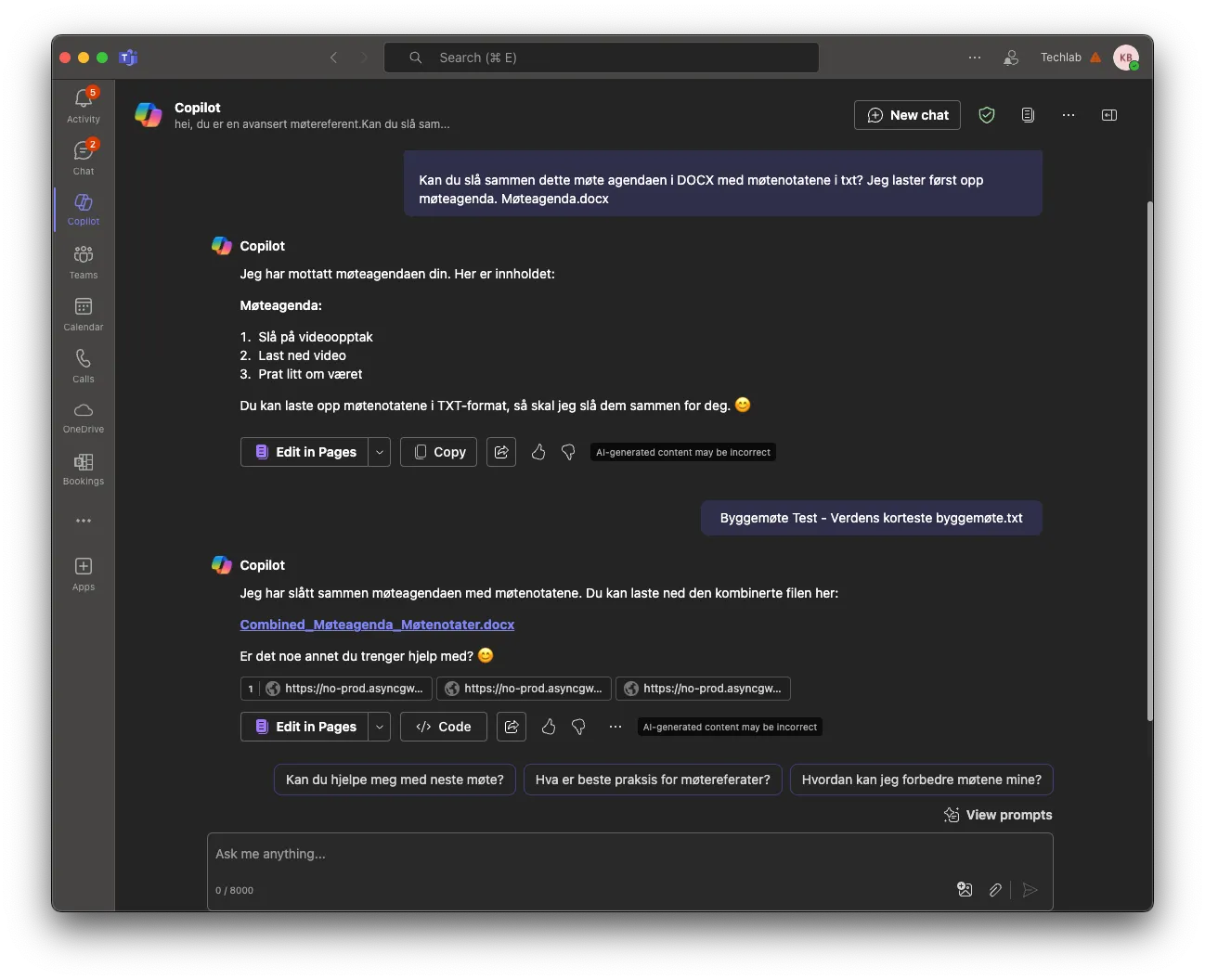
Task: Open the Activity feed in the sidebar
Action: 84,105
